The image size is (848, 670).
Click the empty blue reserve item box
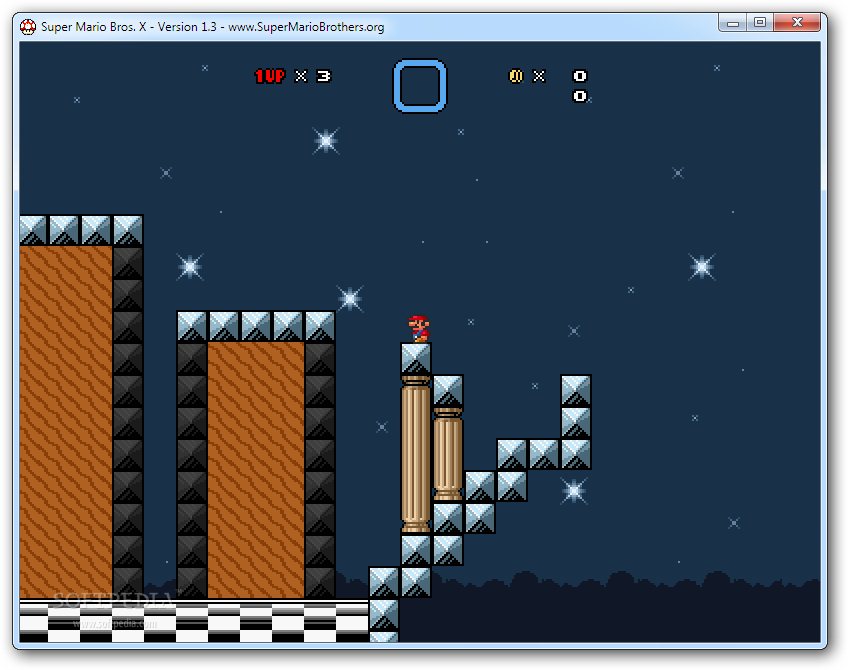pos(420,86)
